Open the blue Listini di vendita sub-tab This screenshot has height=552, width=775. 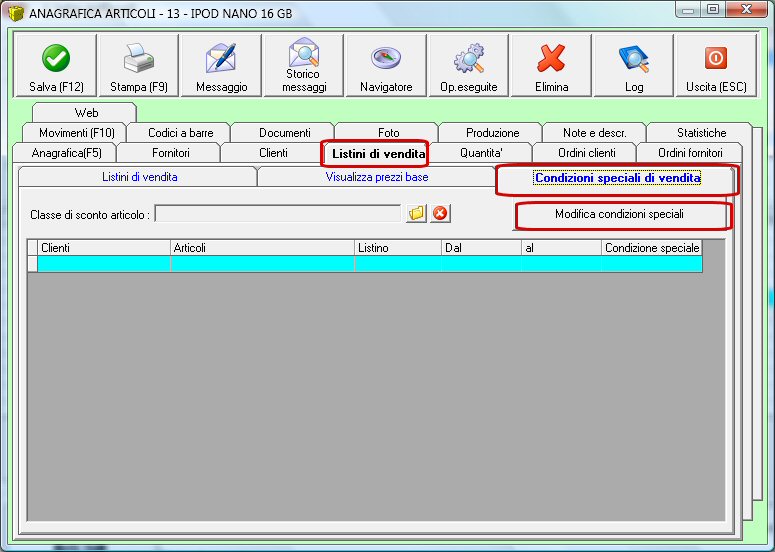tap(139, 177)
